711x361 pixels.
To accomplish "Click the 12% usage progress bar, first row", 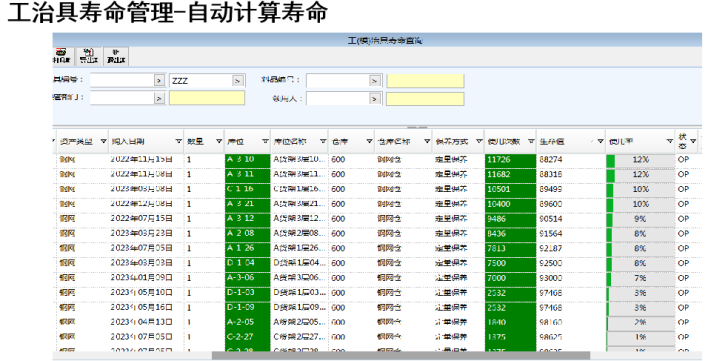I will pyautogui.click(x=640, y=160).
